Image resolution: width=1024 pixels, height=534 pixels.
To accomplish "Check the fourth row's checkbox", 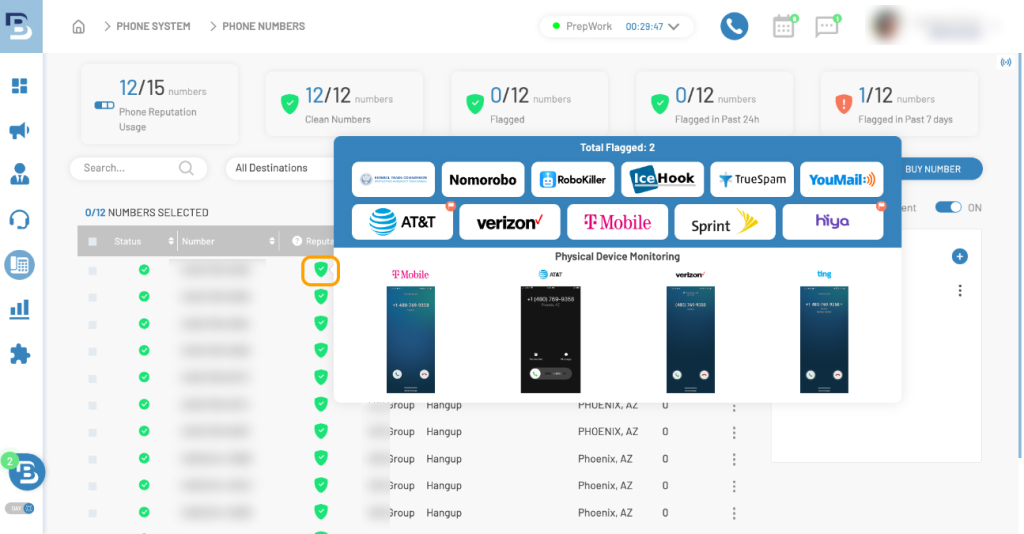I will click(x=93, y=351).
